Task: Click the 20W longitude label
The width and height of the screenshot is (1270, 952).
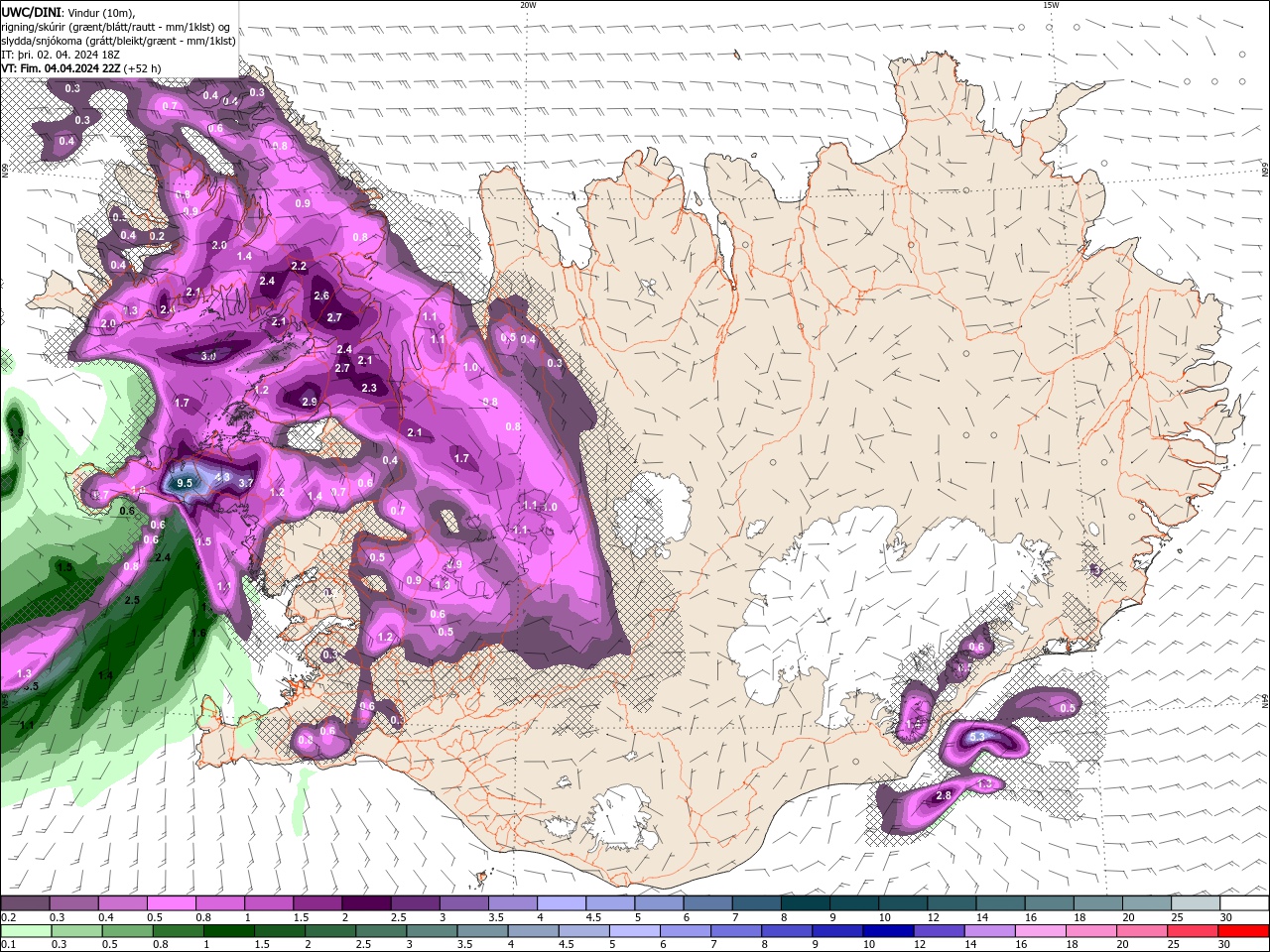Action: tap(528, 5)
